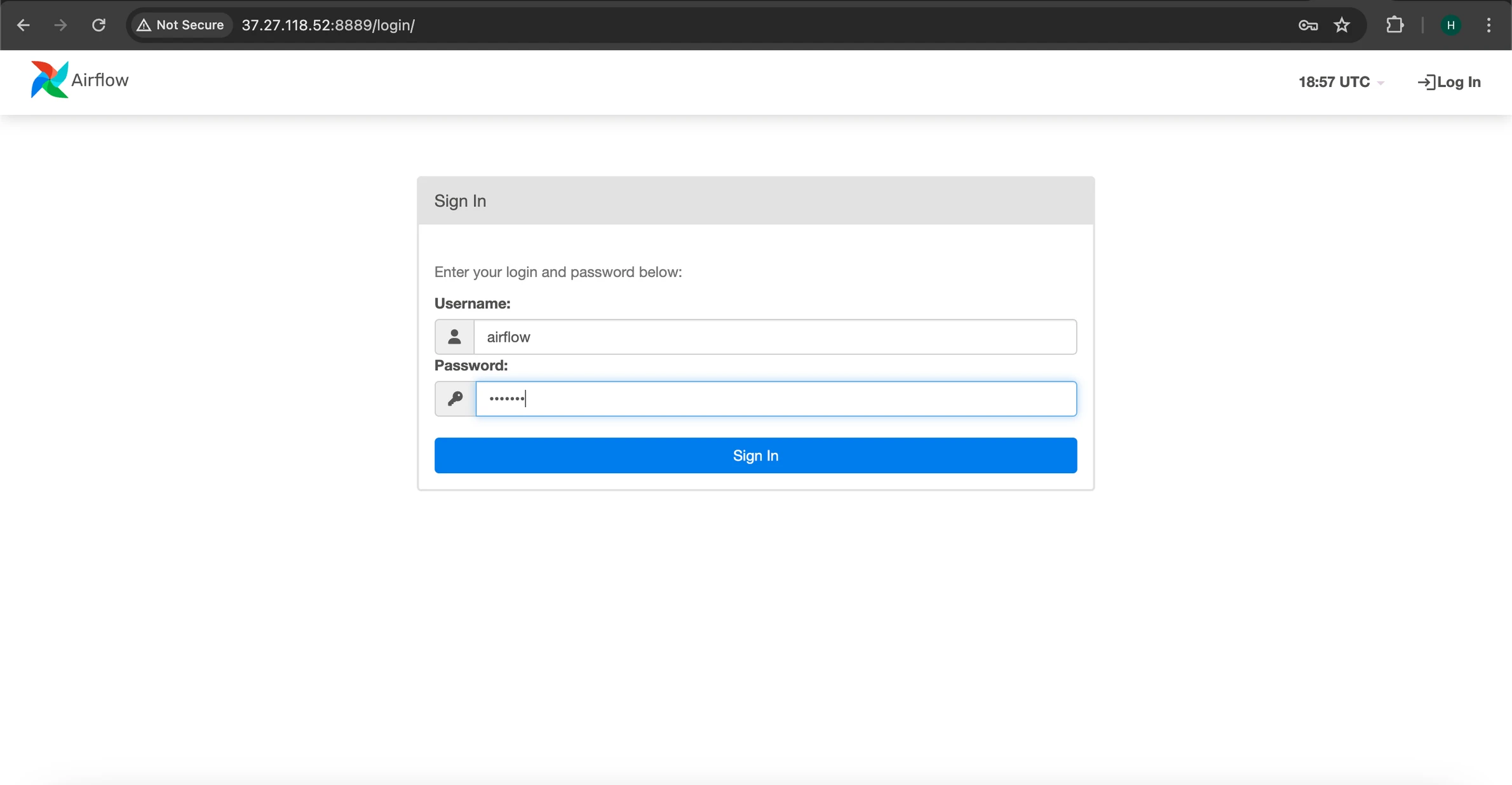Focus the Password input field

[x=776, y=399]
